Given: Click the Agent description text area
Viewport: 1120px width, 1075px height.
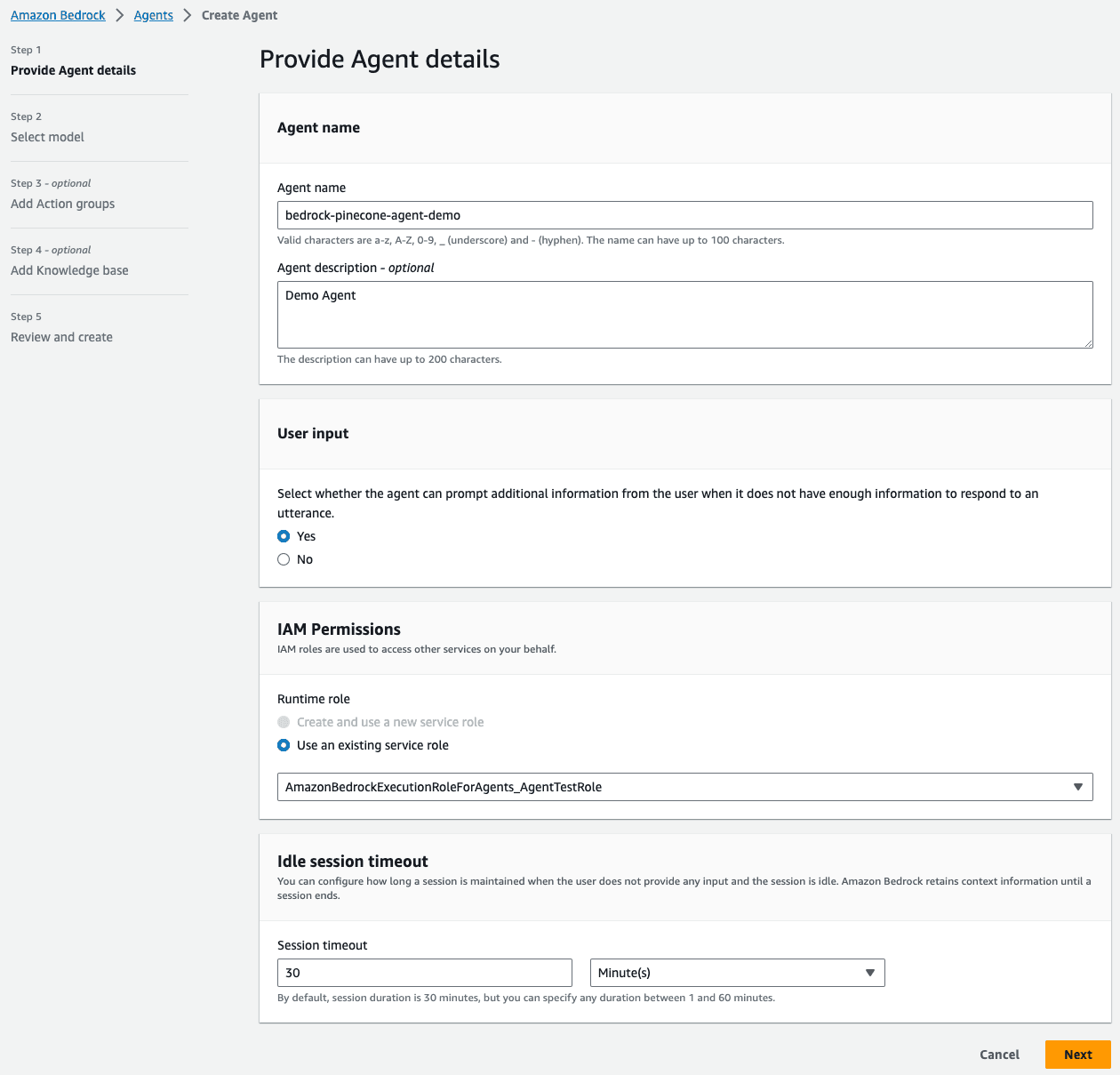Looking at the screenshot, I should [684, 315].
